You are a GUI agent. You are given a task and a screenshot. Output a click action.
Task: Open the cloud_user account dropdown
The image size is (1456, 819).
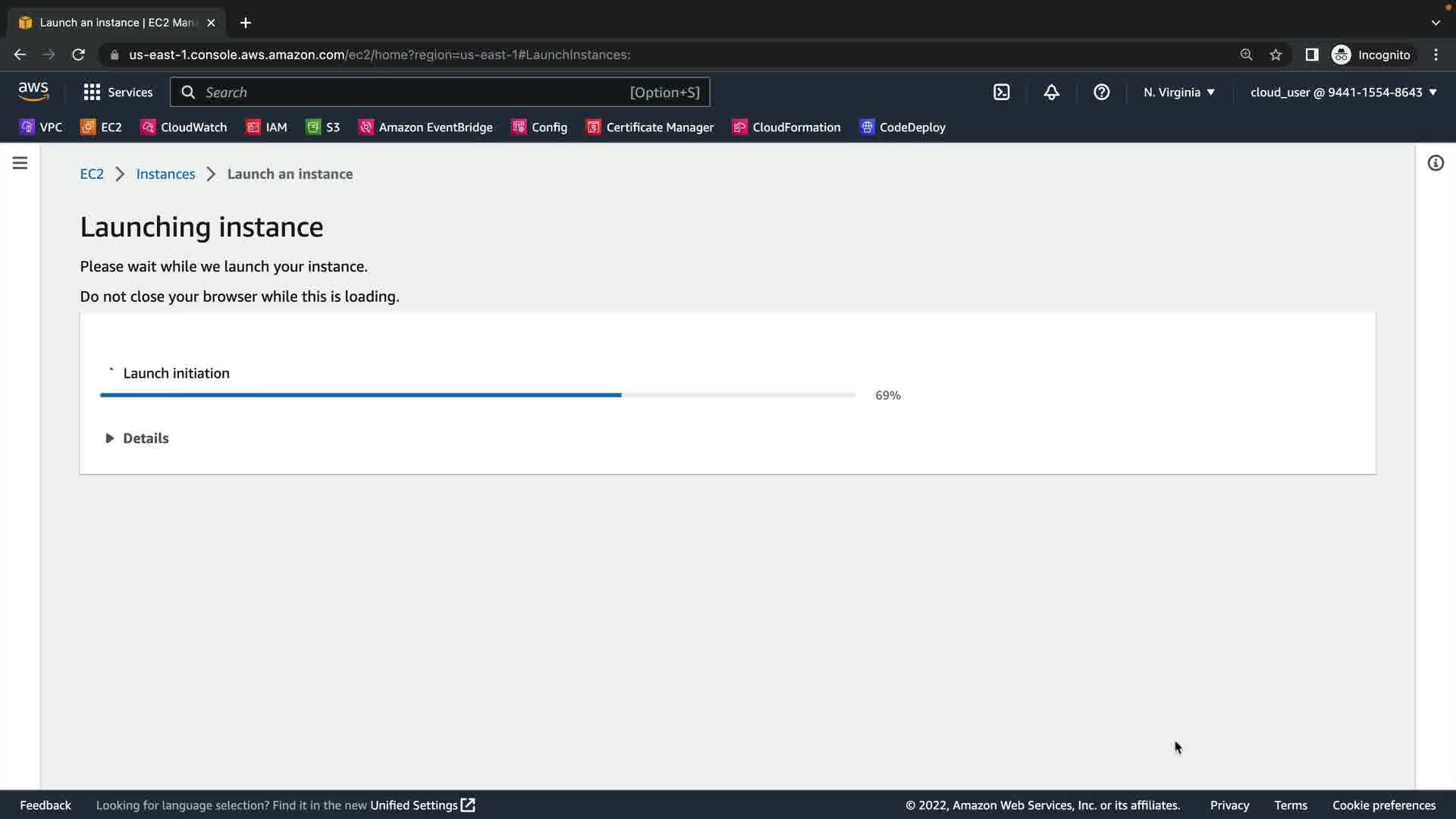click(x=1343, y=93)
